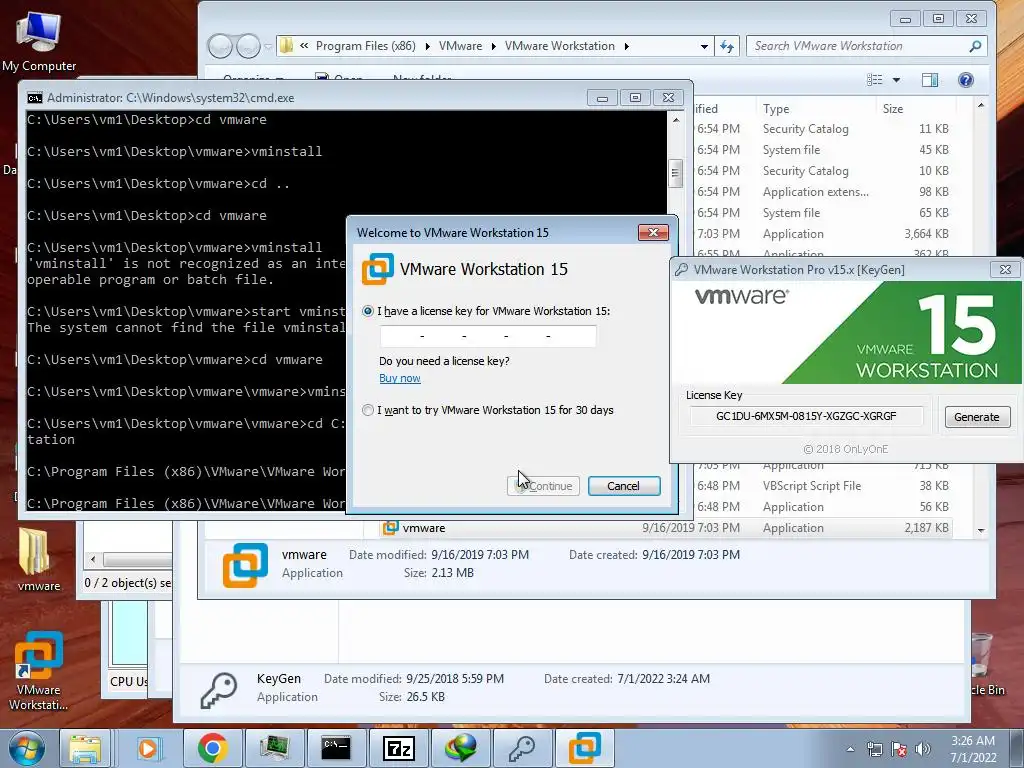Click the cmd window scrollbar thumb

tap(675, 173)
